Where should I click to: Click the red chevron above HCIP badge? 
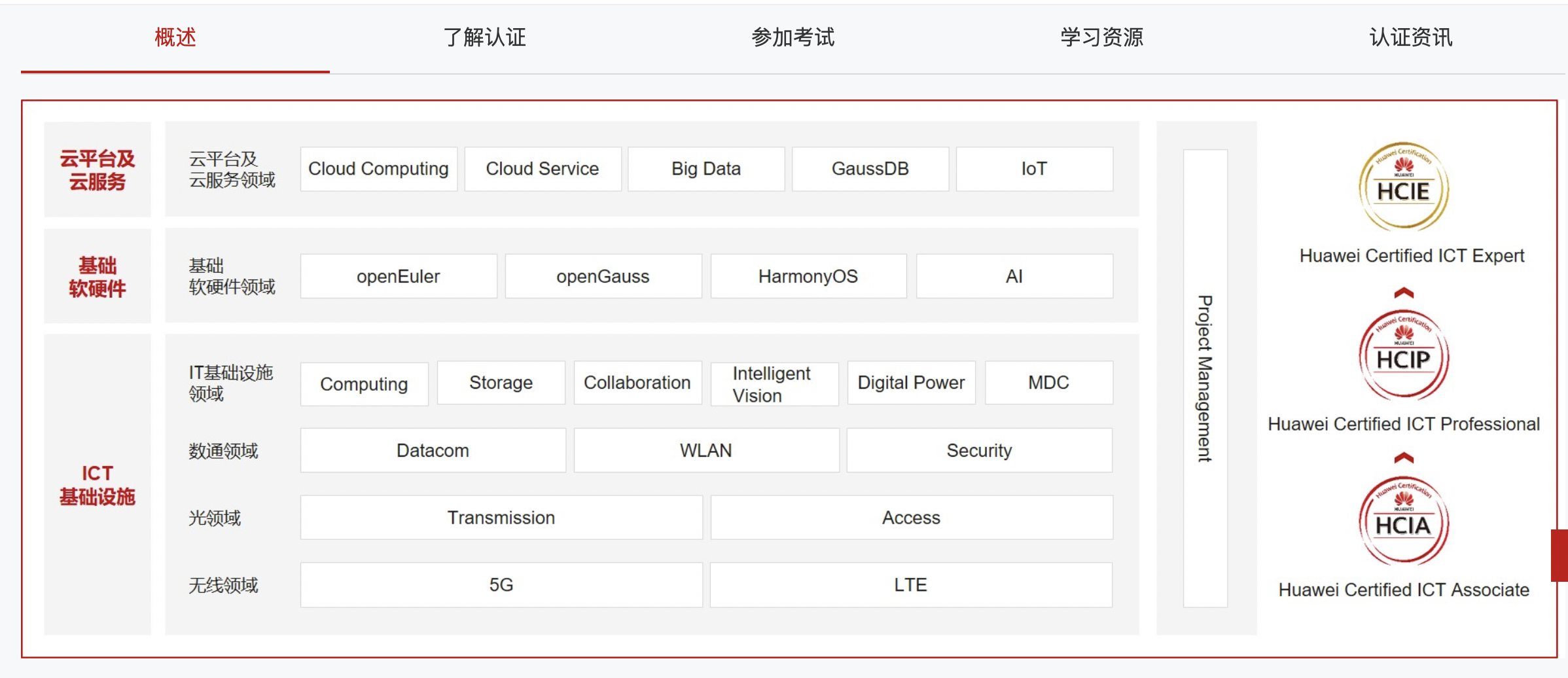point(1404,293)
